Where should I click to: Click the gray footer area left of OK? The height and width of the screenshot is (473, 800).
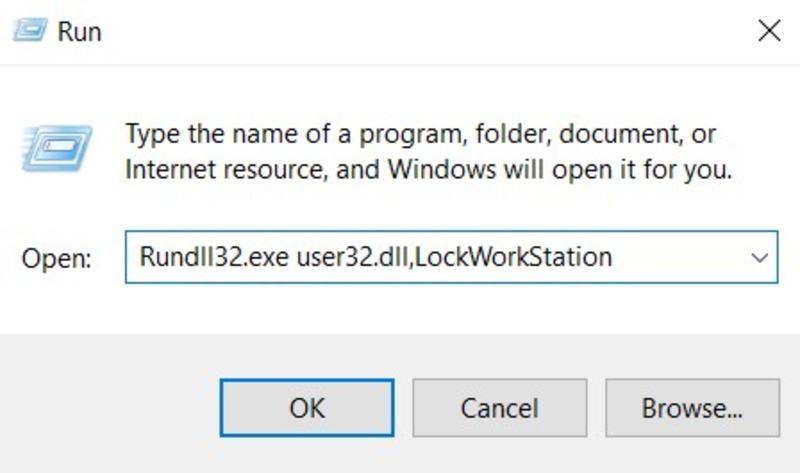point(110,408)
